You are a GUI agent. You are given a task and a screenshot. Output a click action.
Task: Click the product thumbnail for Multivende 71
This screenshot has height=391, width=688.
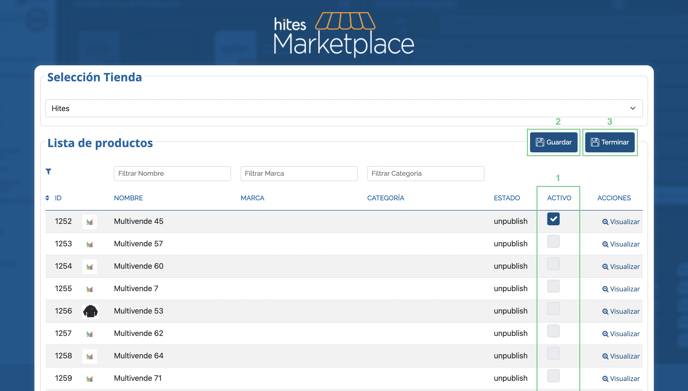[90, 379]
